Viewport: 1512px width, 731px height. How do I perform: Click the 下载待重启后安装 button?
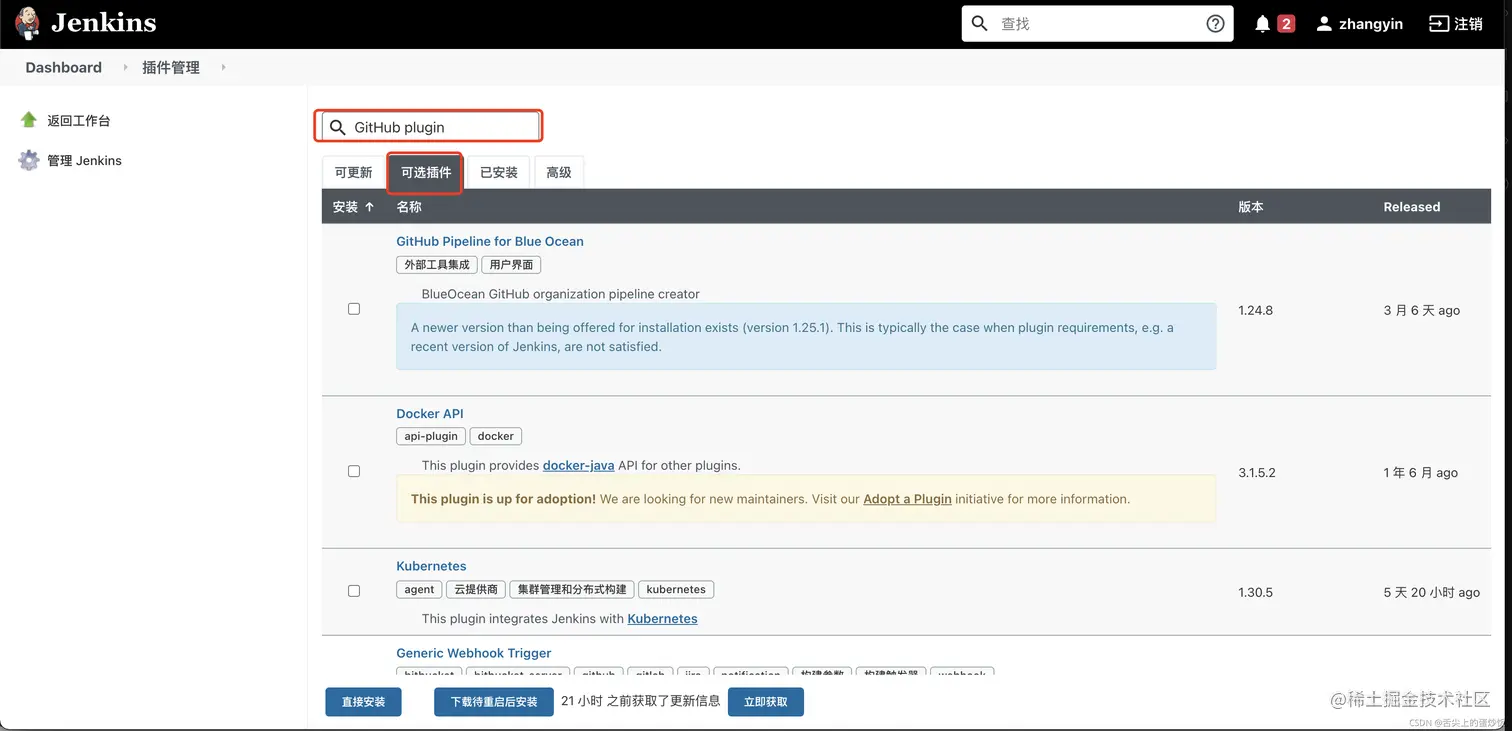(494, 702)
